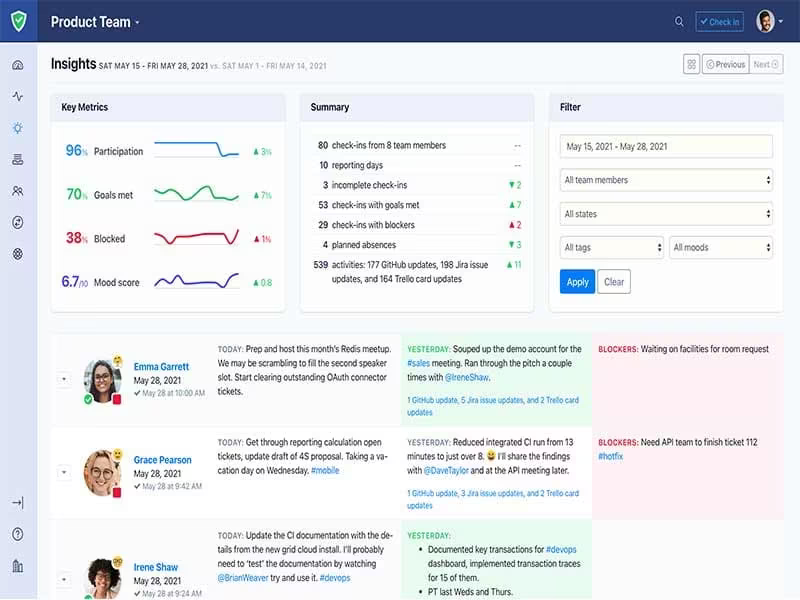Click '53 check-ins with goals met'
This screenshot has height=600, width=800.
[368, 205]
